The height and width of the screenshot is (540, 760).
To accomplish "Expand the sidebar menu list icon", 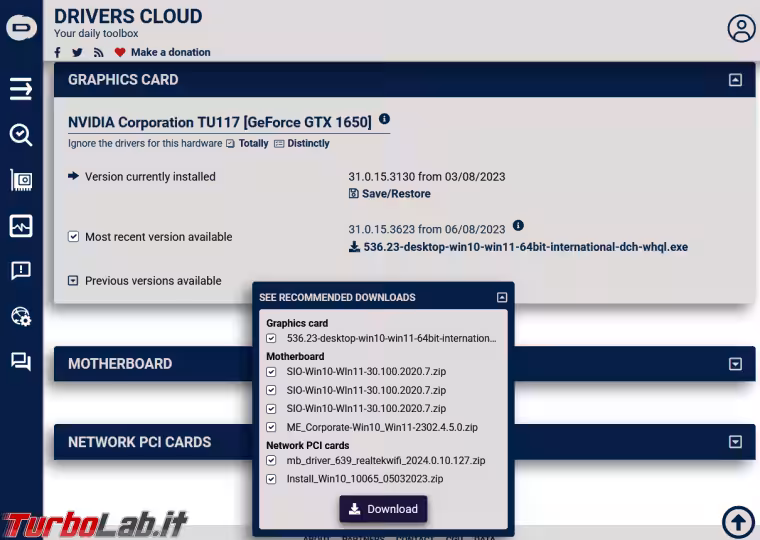I will click(21, 89).
